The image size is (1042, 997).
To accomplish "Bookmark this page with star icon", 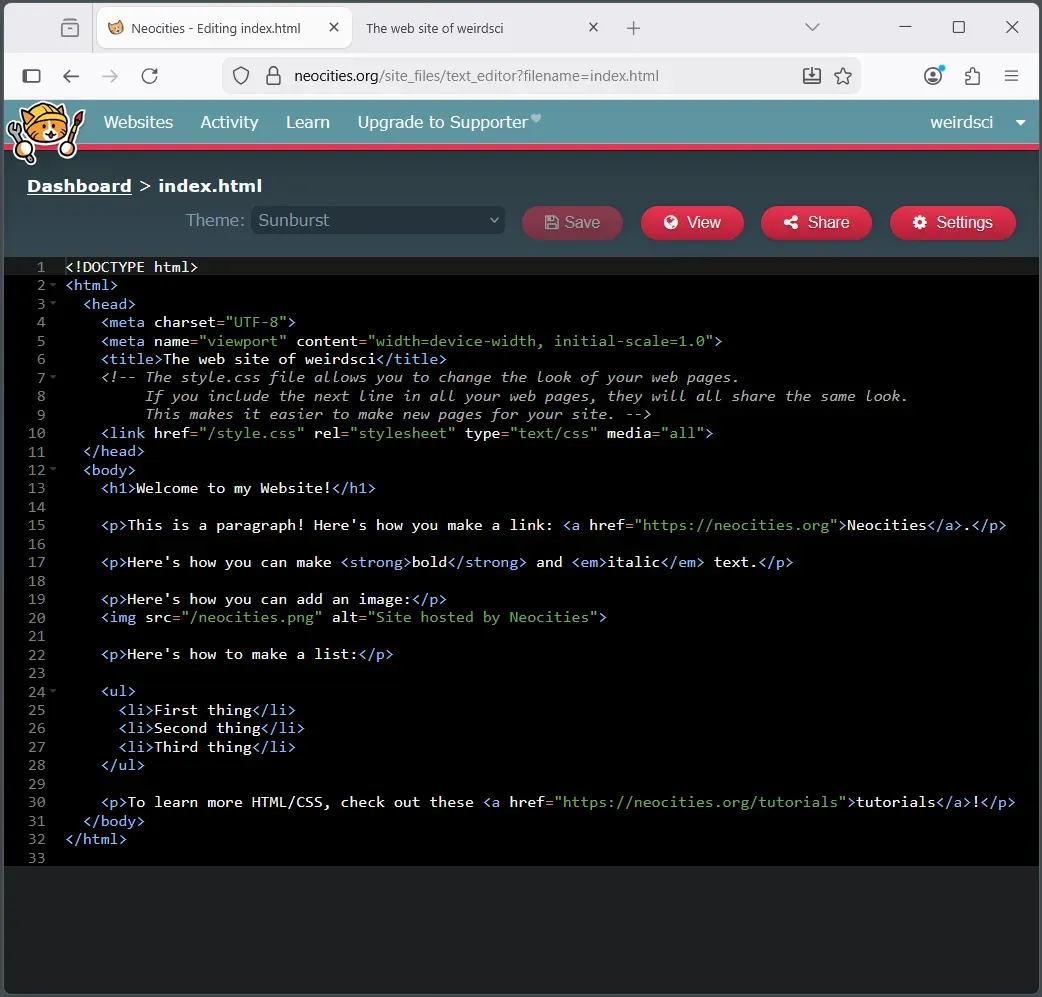I will tap(843, 76).
